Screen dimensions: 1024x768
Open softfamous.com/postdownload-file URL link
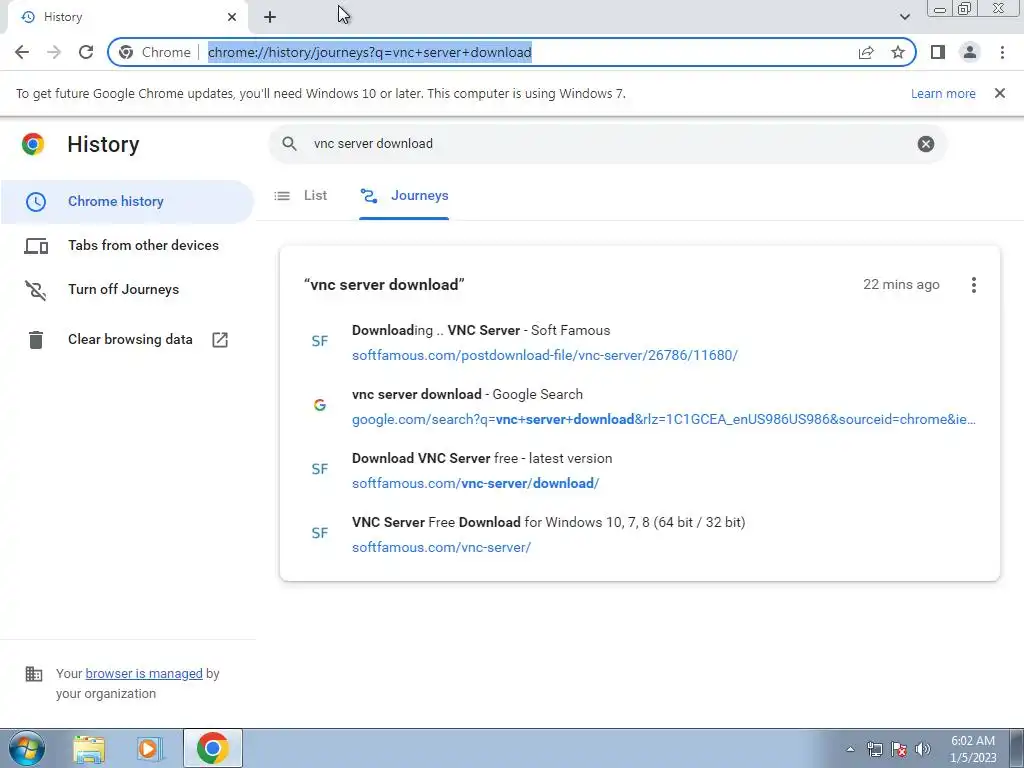click(545, 355)
